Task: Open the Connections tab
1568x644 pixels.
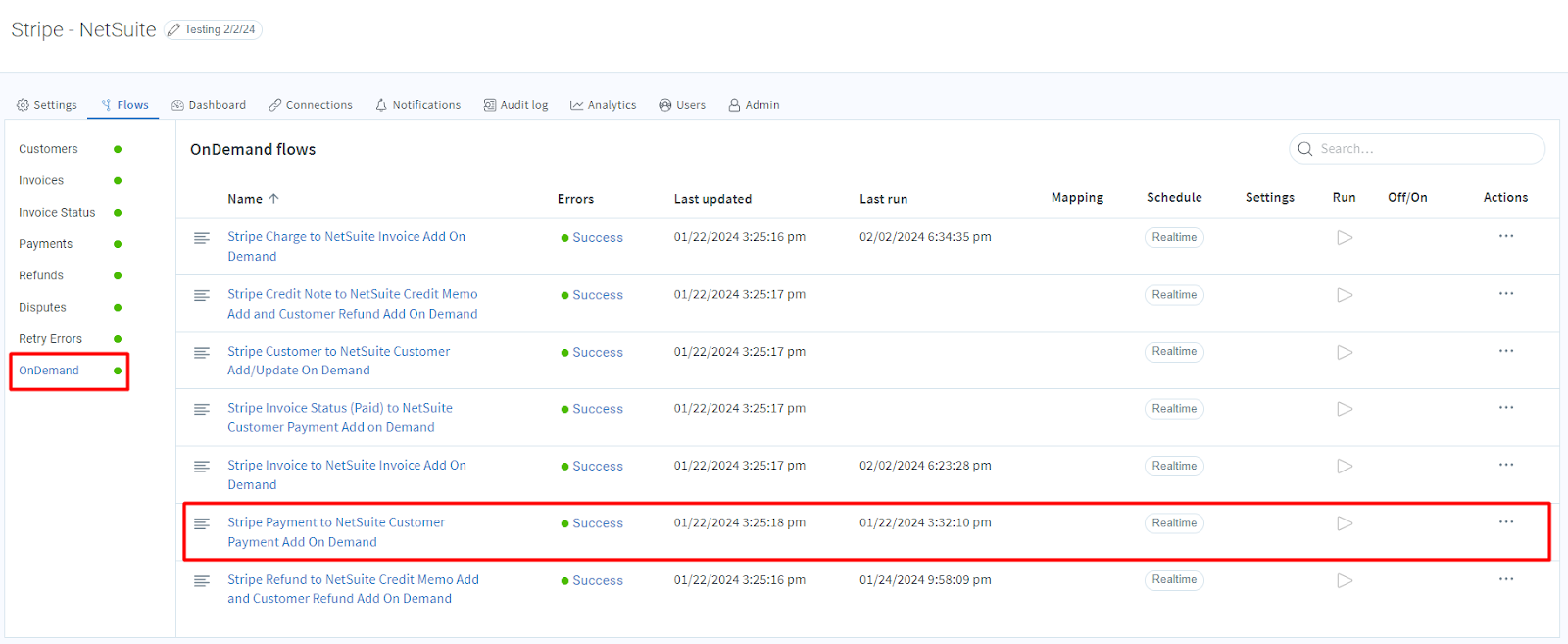Action: coord(311,105)
